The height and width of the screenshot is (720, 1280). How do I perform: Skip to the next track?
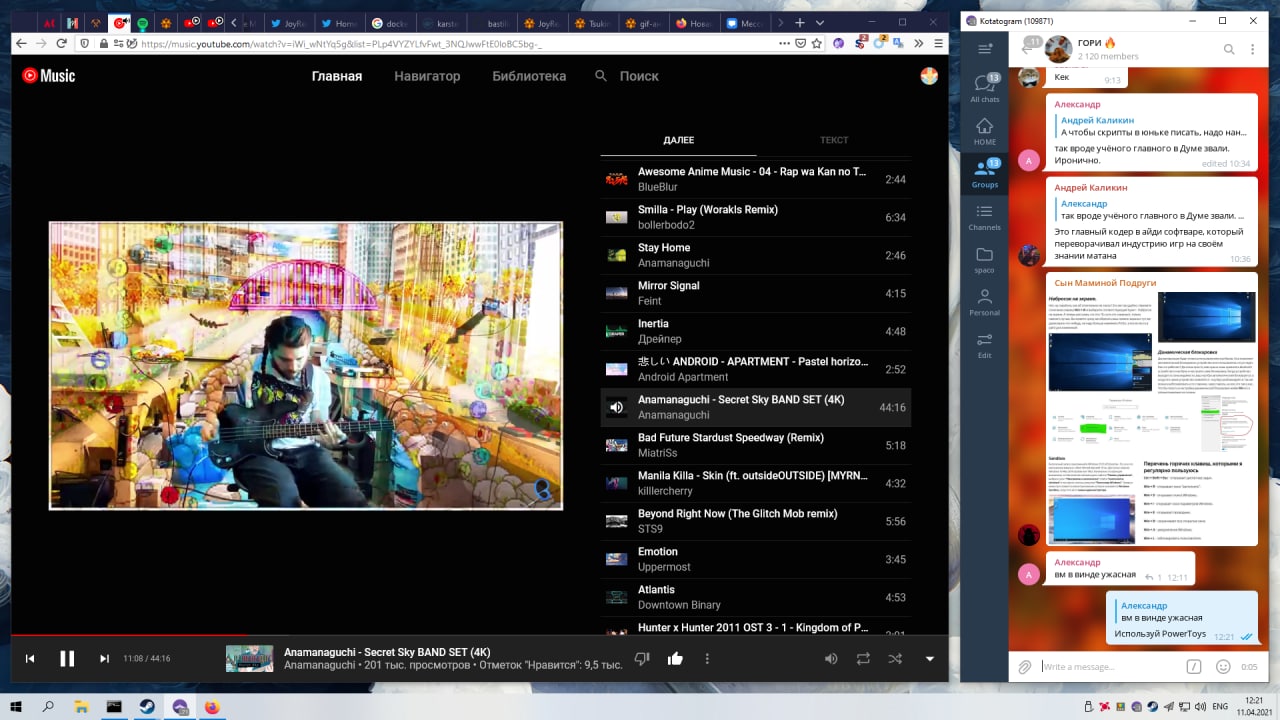click(104, 658)
